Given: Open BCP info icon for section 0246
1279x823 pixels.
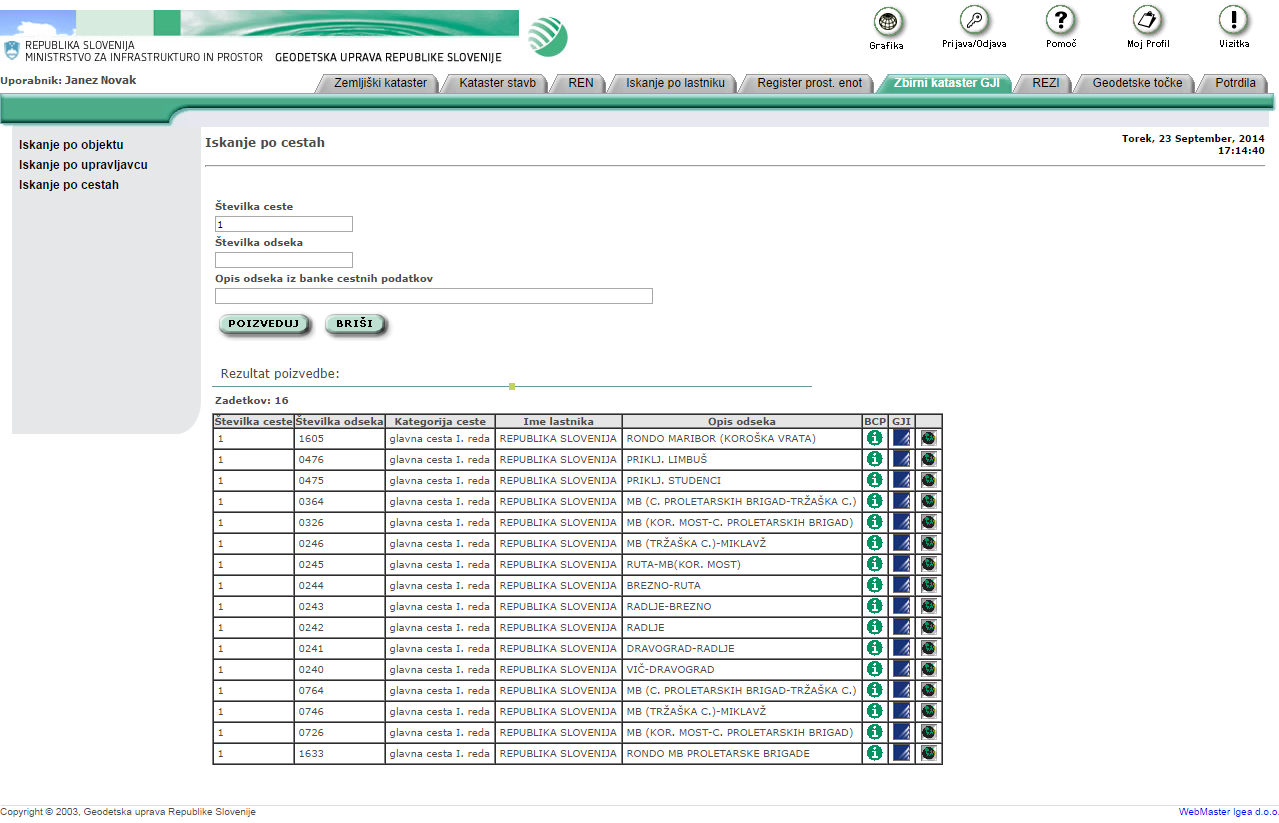Looking at the screenshot, I should pyautogui.click(x=875, y=543).
